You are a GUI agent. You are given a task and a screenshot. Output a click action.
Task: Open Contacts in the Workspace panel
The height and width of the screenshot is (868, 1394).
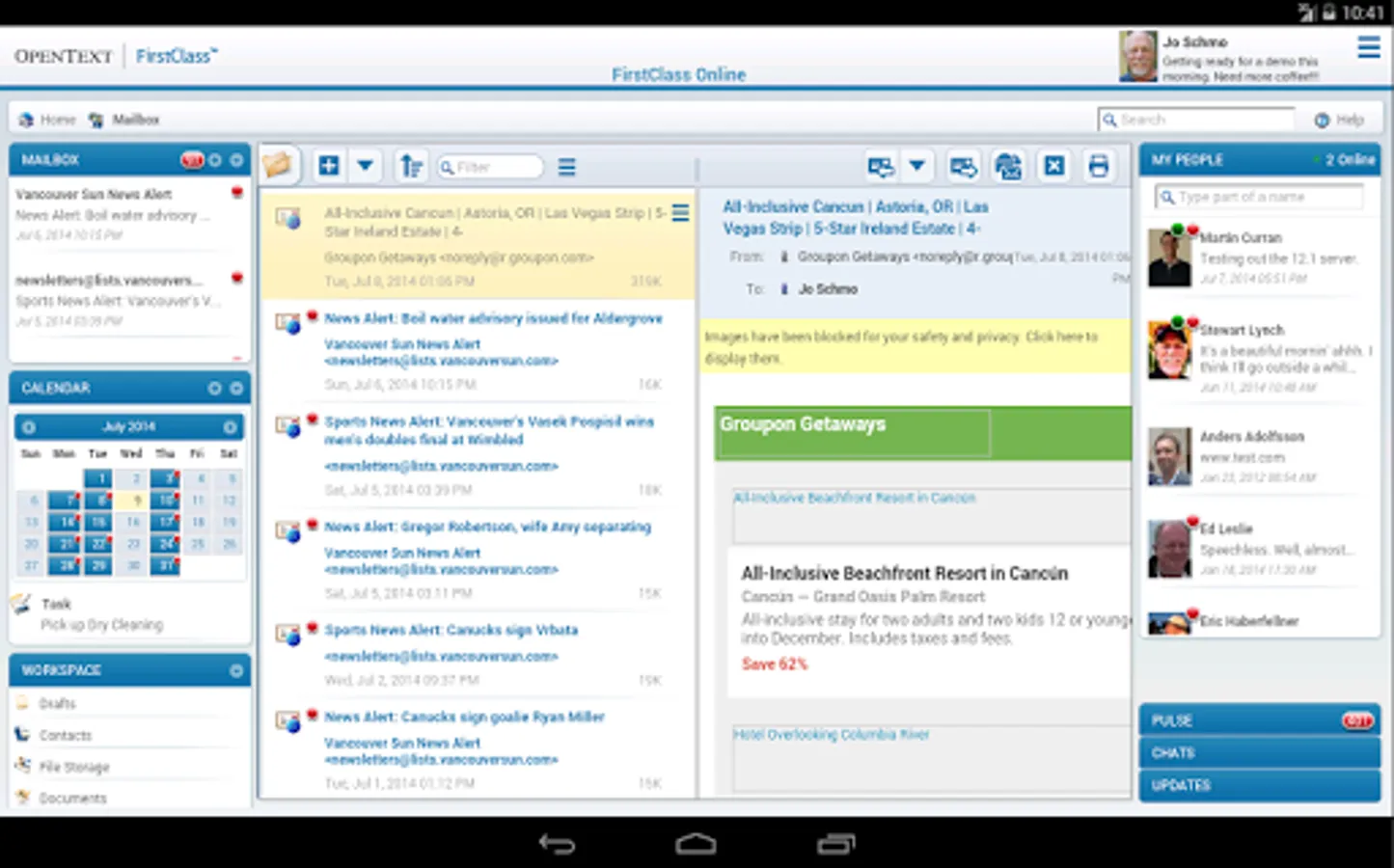click(66, 735)
